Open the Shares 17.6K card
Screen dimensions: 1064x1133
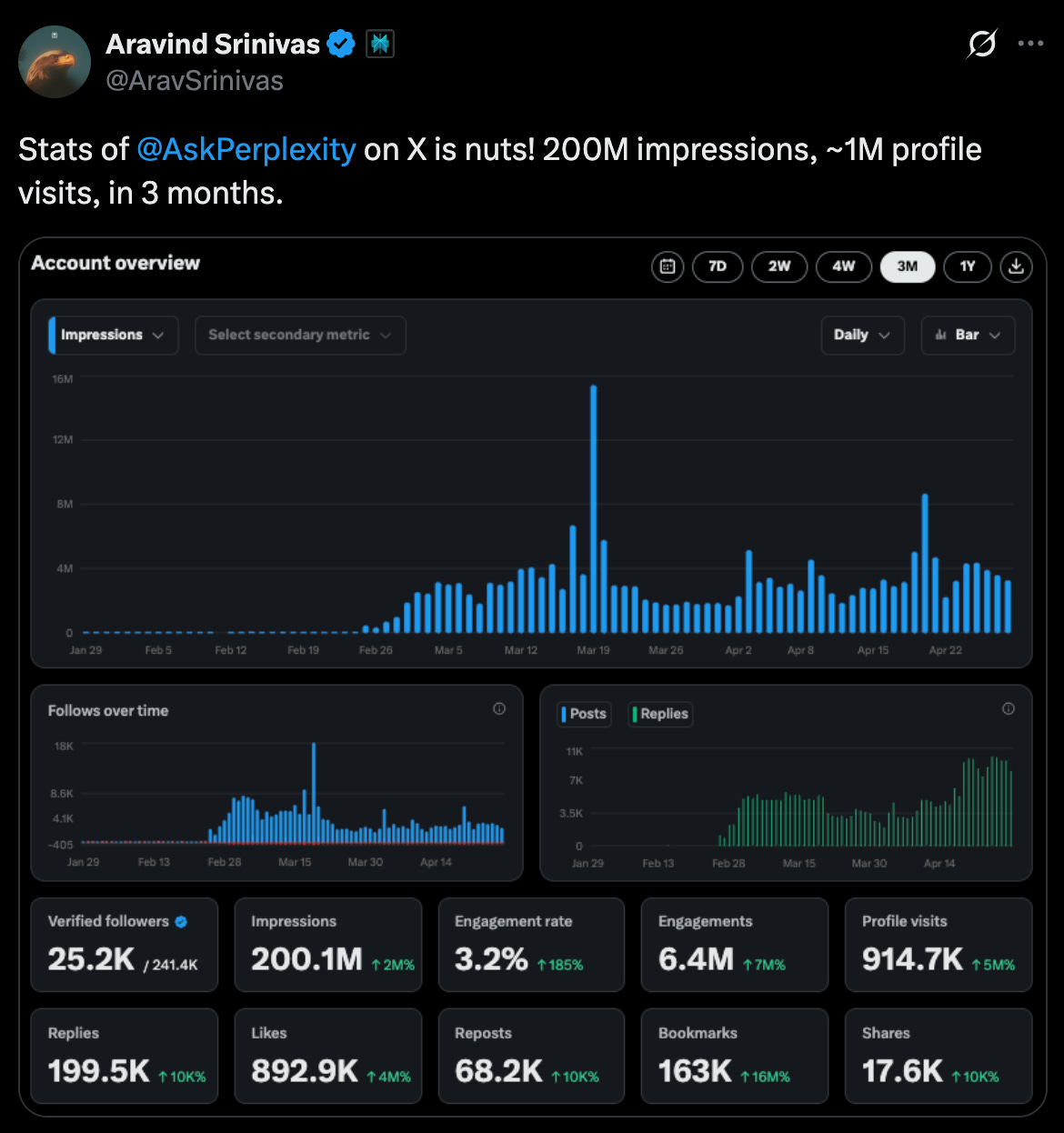pyautogui.click(x=939, y=1056)
